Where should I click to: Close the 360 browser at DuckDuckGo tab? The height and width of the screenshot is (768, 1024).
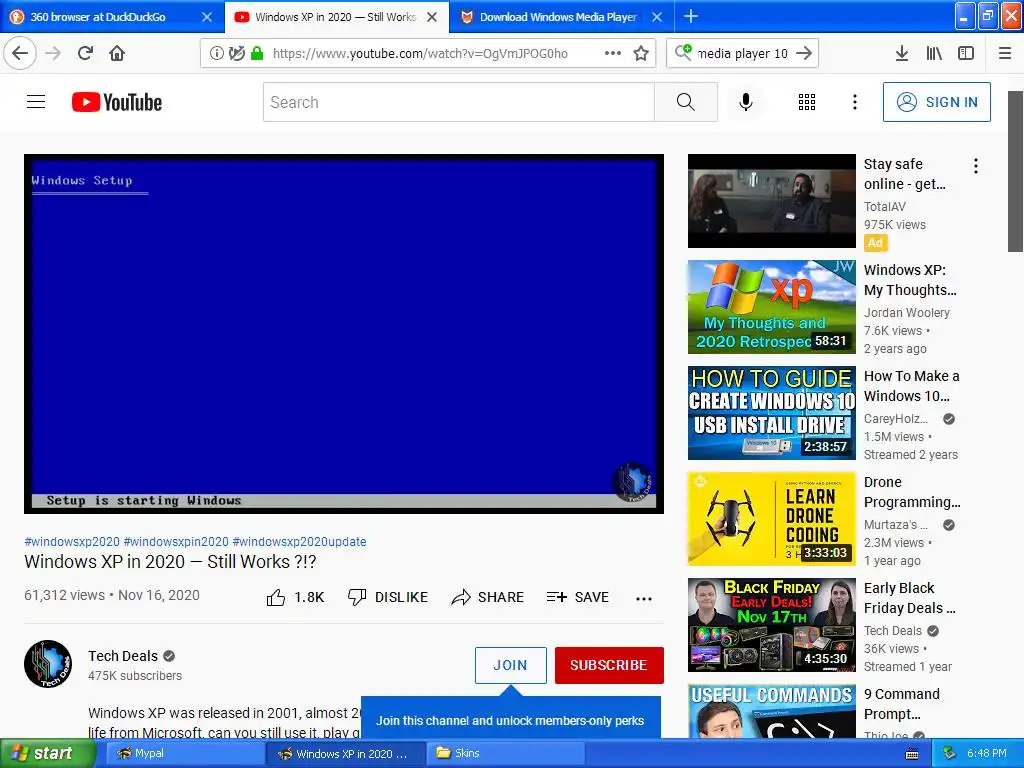[x=207, y=17]
